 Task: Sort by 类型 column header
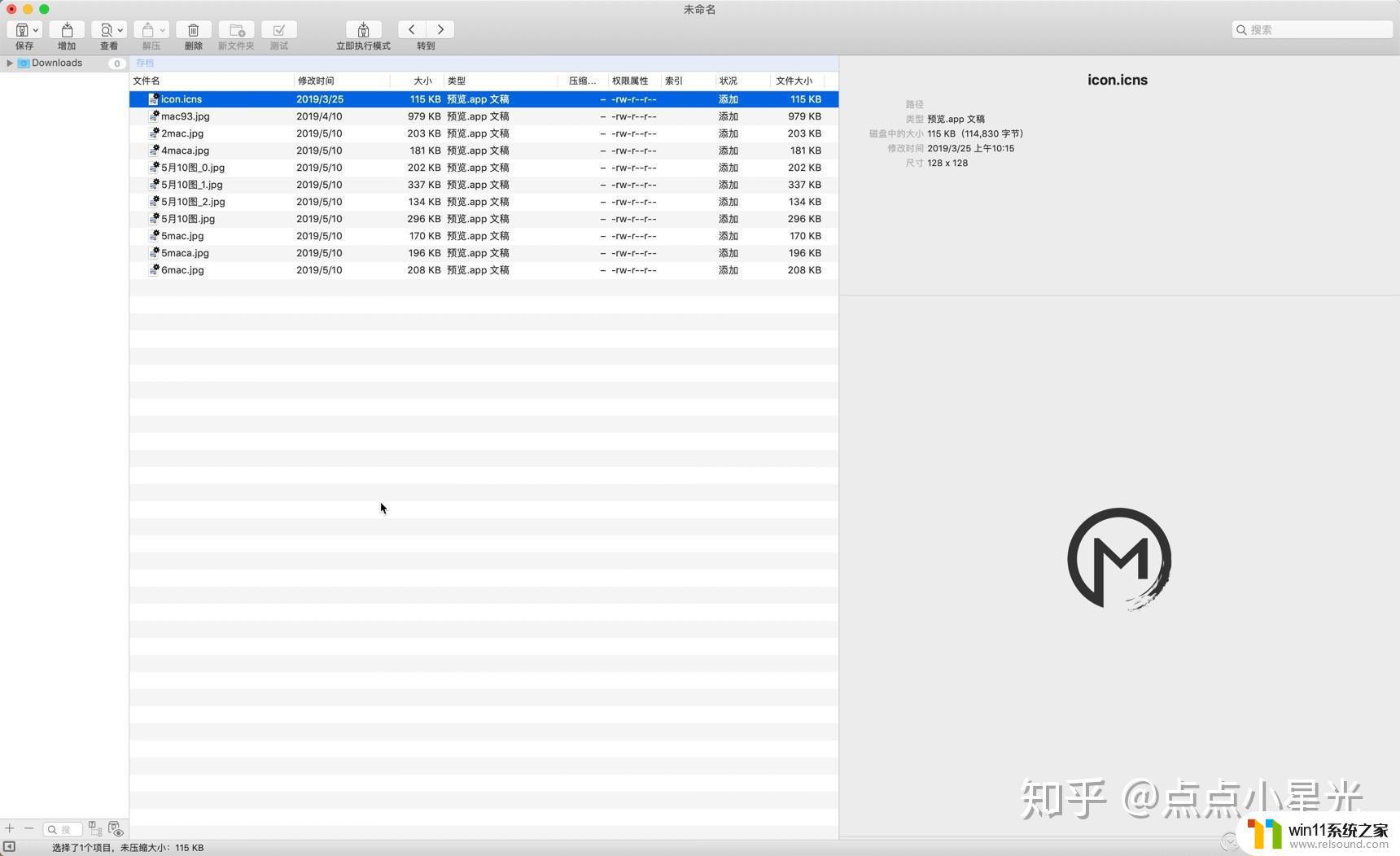click(501, 81)
